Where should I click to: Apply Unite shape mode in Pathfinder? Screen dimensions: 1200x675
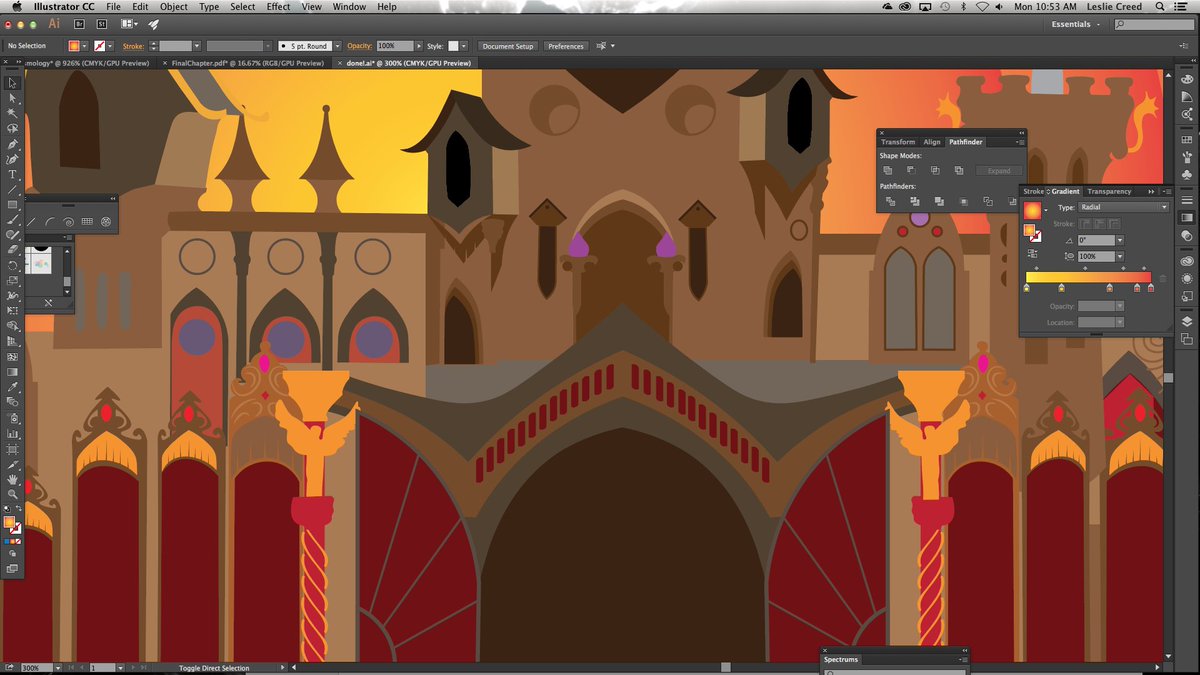[x=887, y=170]
